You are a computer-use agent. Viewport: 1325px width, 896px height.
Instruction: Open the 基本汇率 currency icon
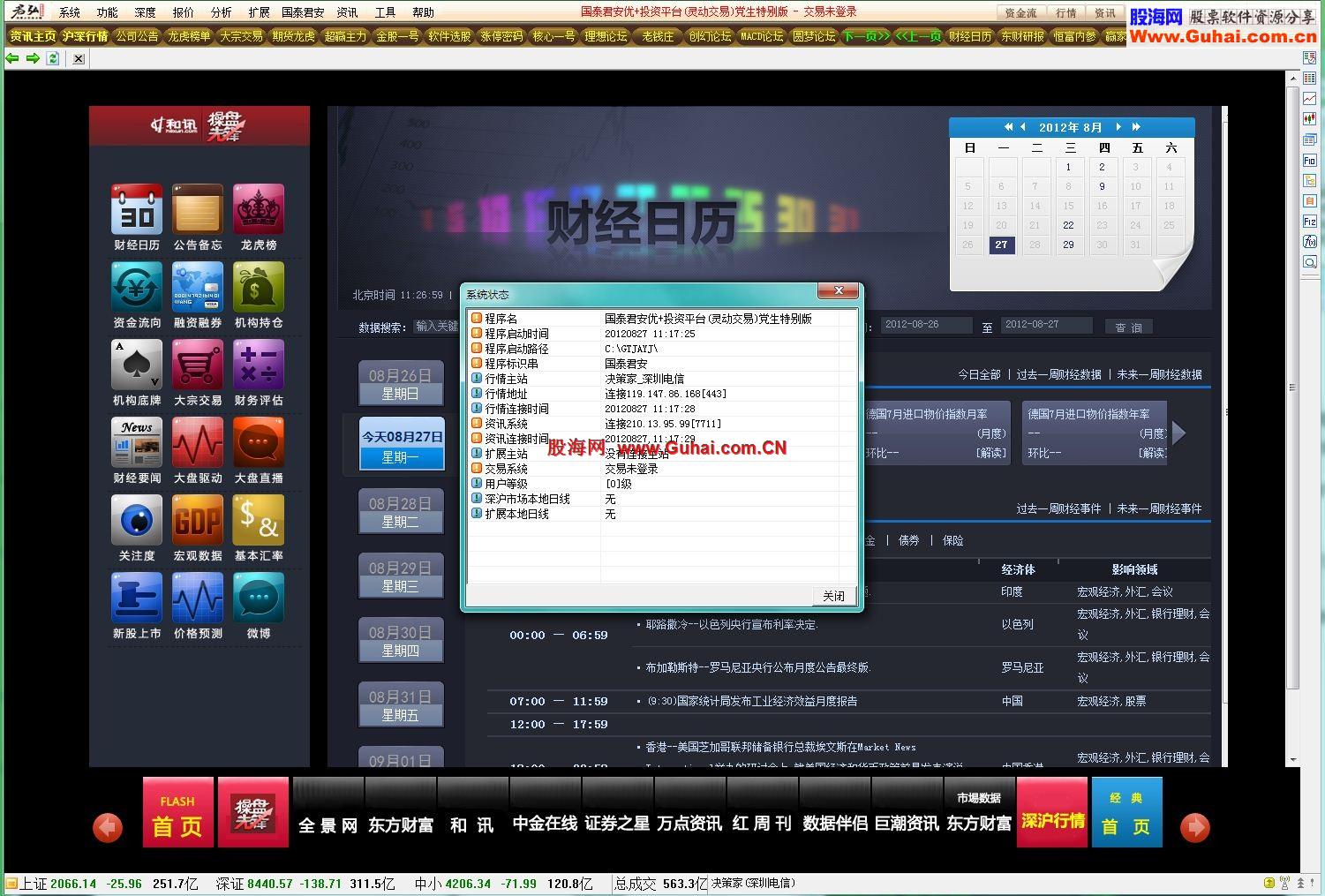259,520
